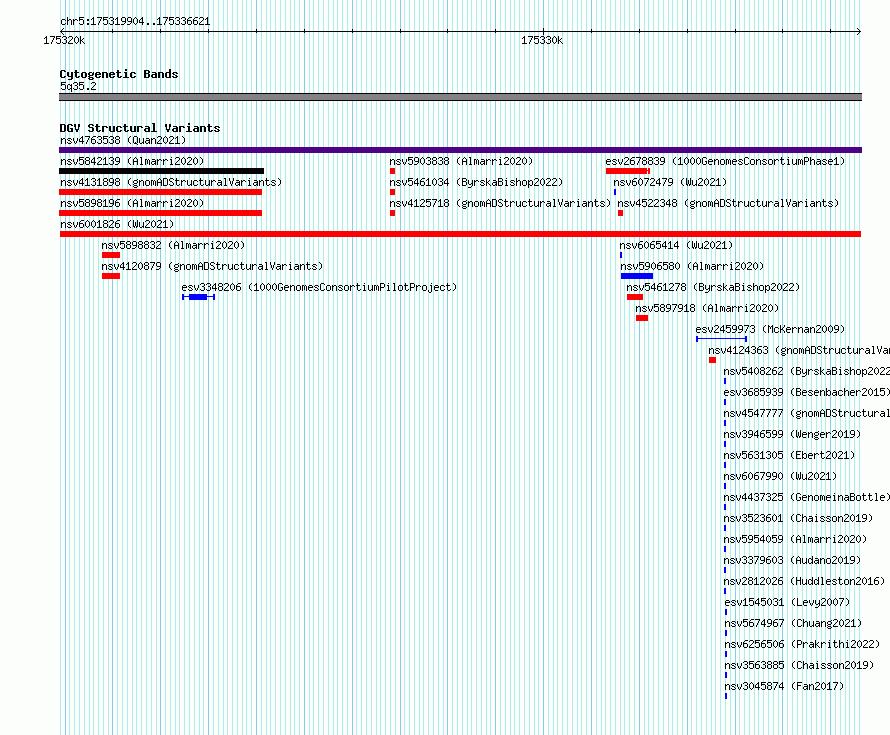The width and height of the screenshot is (890, 735).
Task: Click the blue nsv5906580 variant bar
Action: click(637, 276)
